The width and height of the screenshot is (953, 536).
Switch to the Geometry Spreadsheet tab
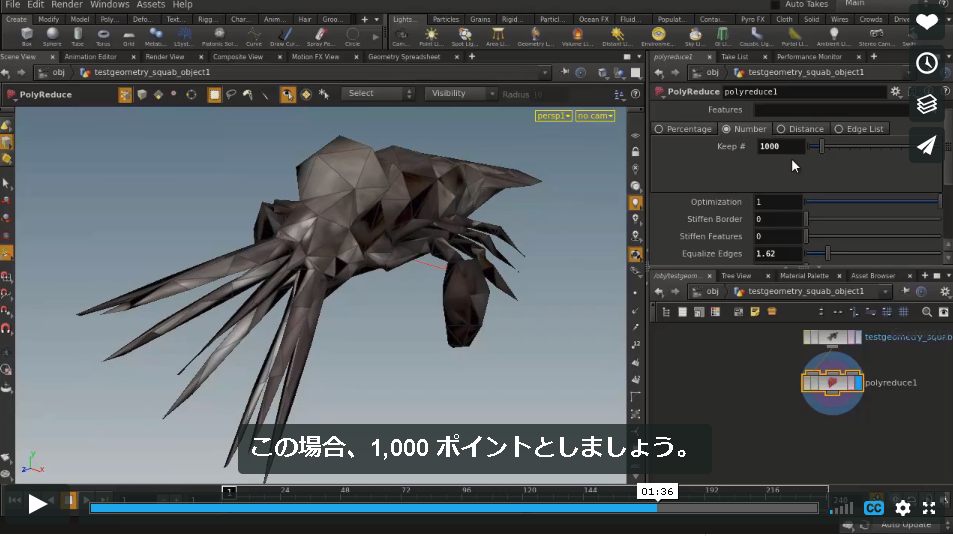[404, 57]
